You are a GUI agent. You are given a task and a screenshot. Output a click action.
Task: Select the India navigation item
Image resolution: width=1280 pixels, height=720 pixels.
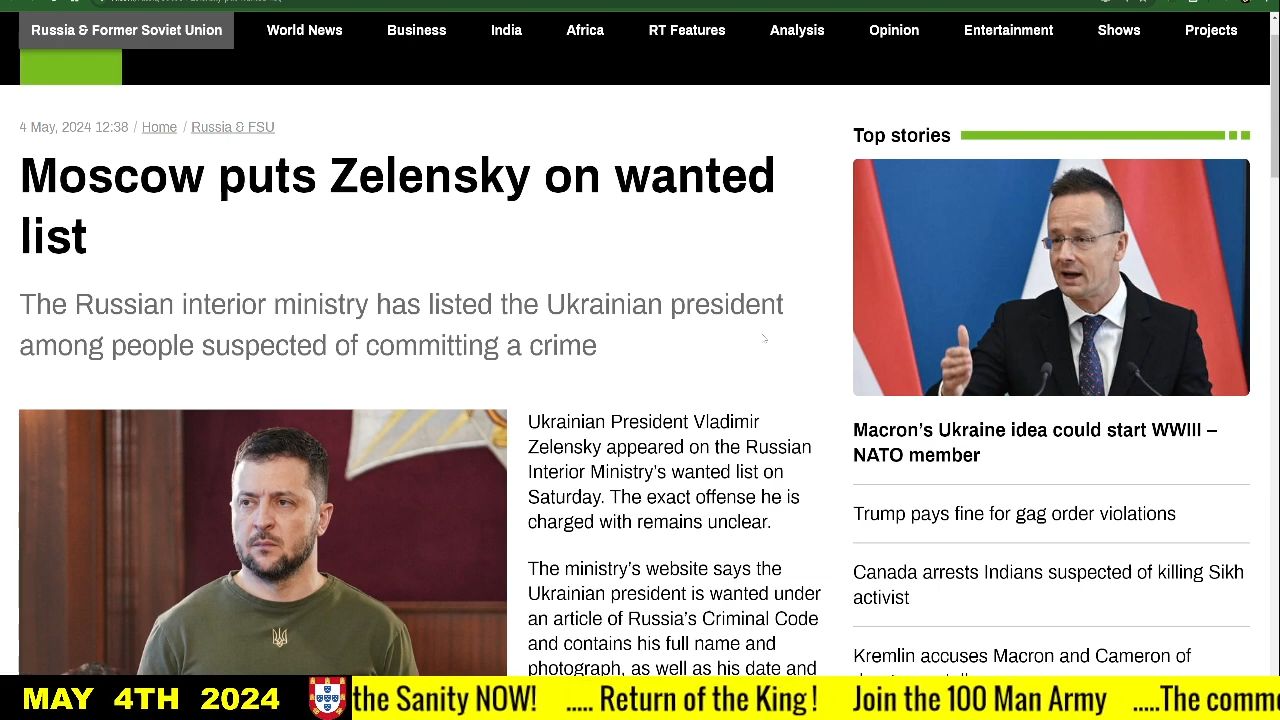point(506,30)
